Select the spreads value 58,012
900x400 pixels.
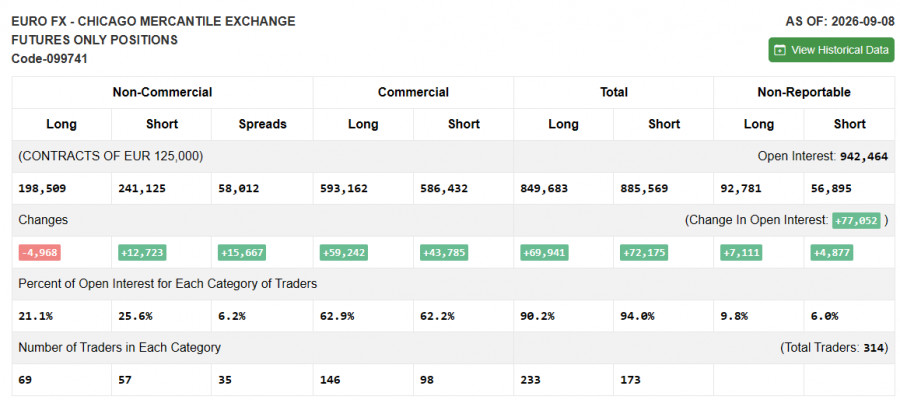point(238,188)
